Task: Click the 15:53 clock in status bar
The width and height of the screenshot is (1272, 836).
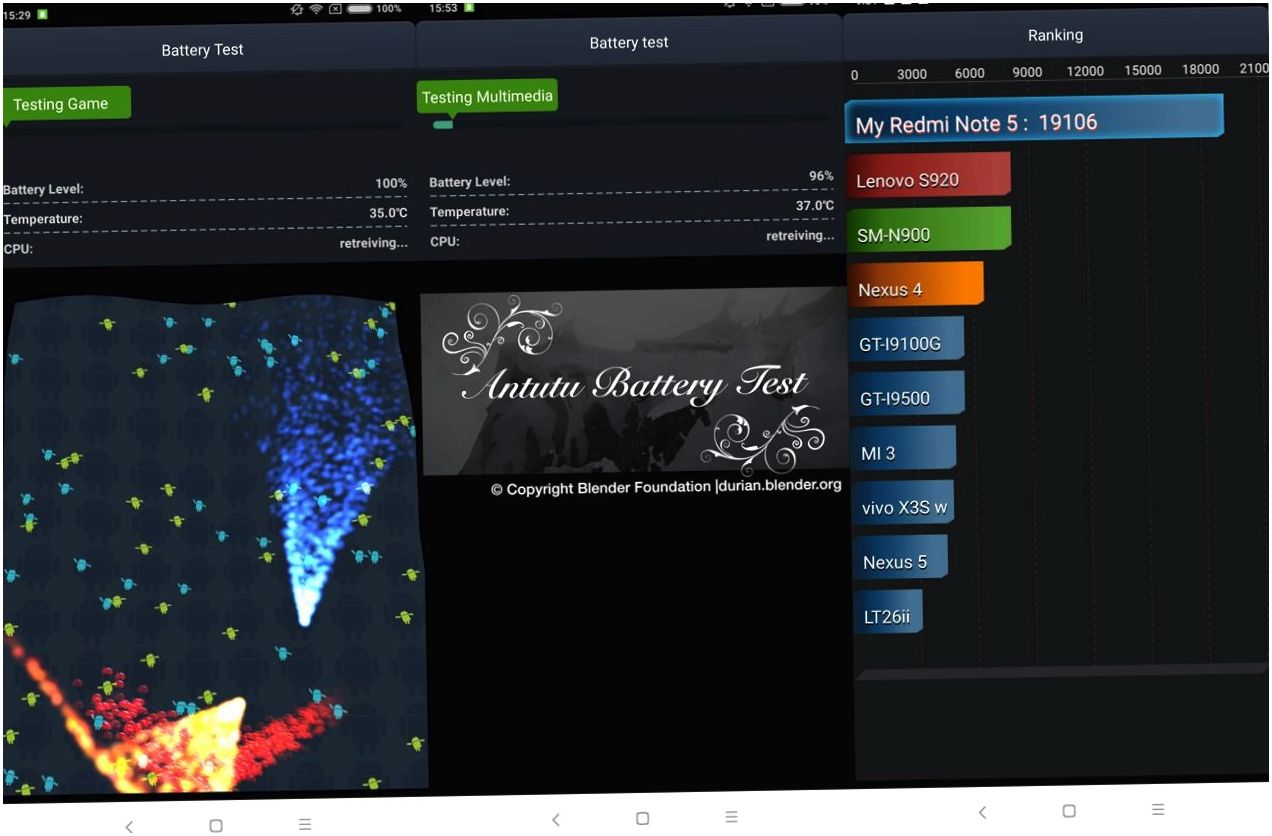Action: pyautogui.click(x=443, y=8)
